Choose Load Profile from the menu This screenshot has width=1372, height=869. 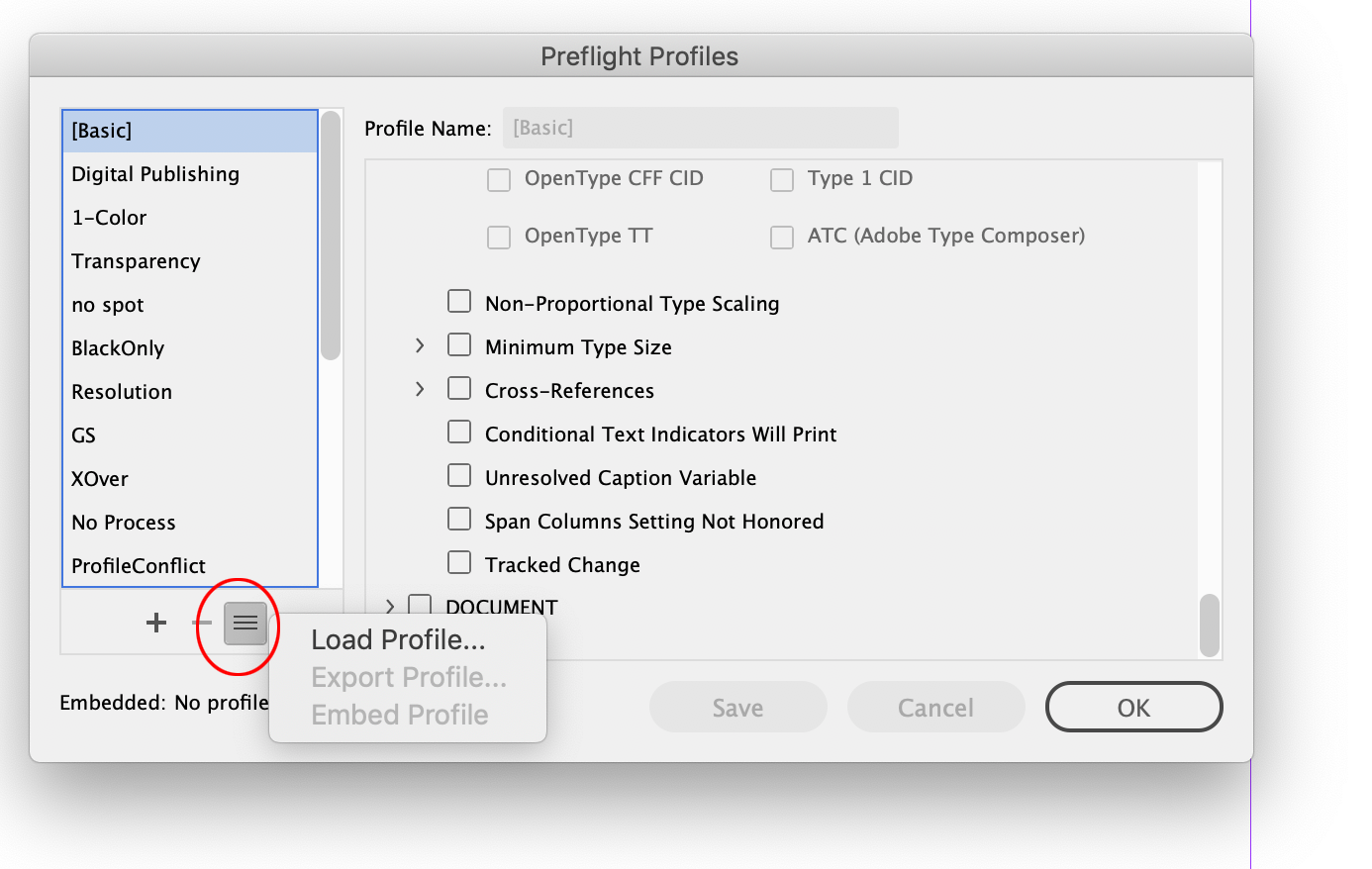(398, 639)
